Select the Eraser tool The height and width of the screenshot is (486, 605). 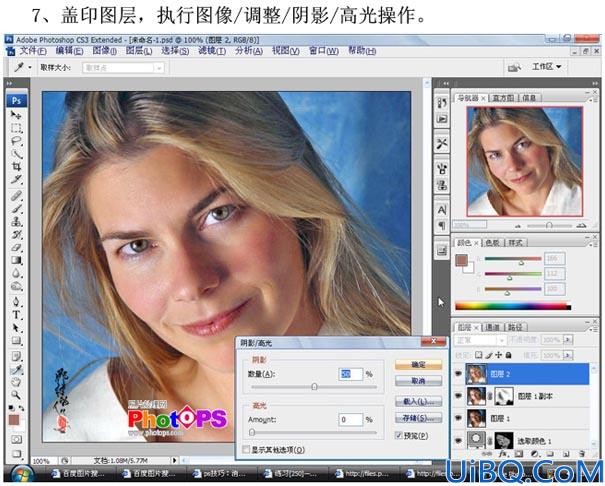click(x=16, y=247)
